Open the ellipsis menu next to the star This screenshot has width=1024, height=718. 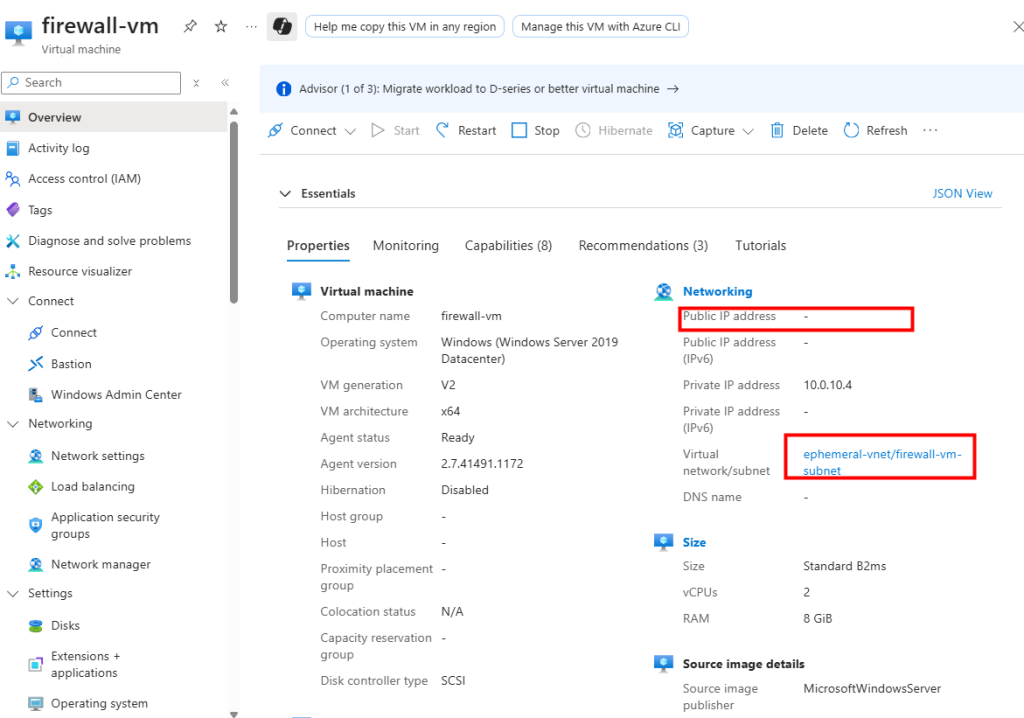click(x=251, y=27)
